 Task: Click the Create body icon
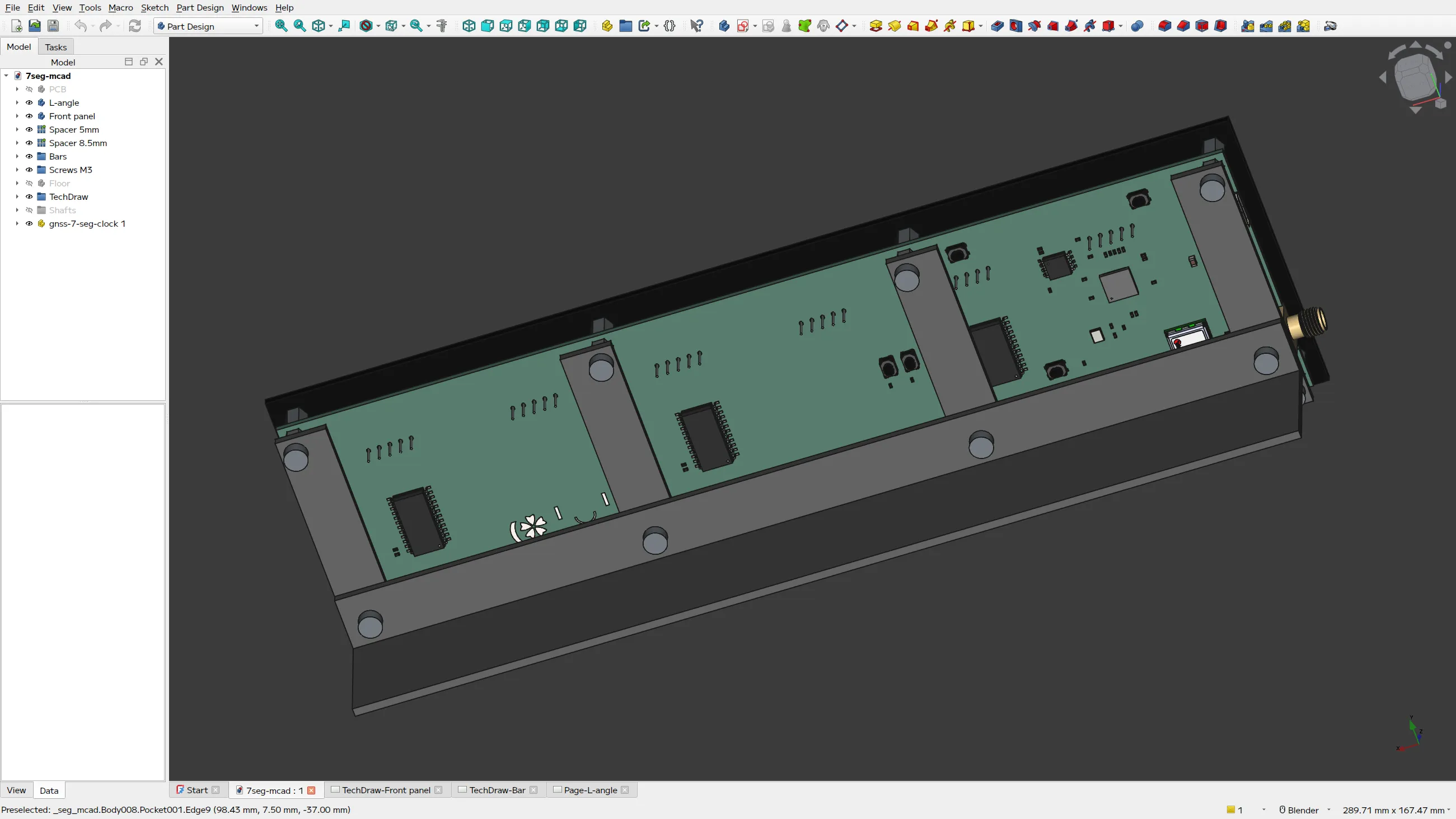coord(724,26)
